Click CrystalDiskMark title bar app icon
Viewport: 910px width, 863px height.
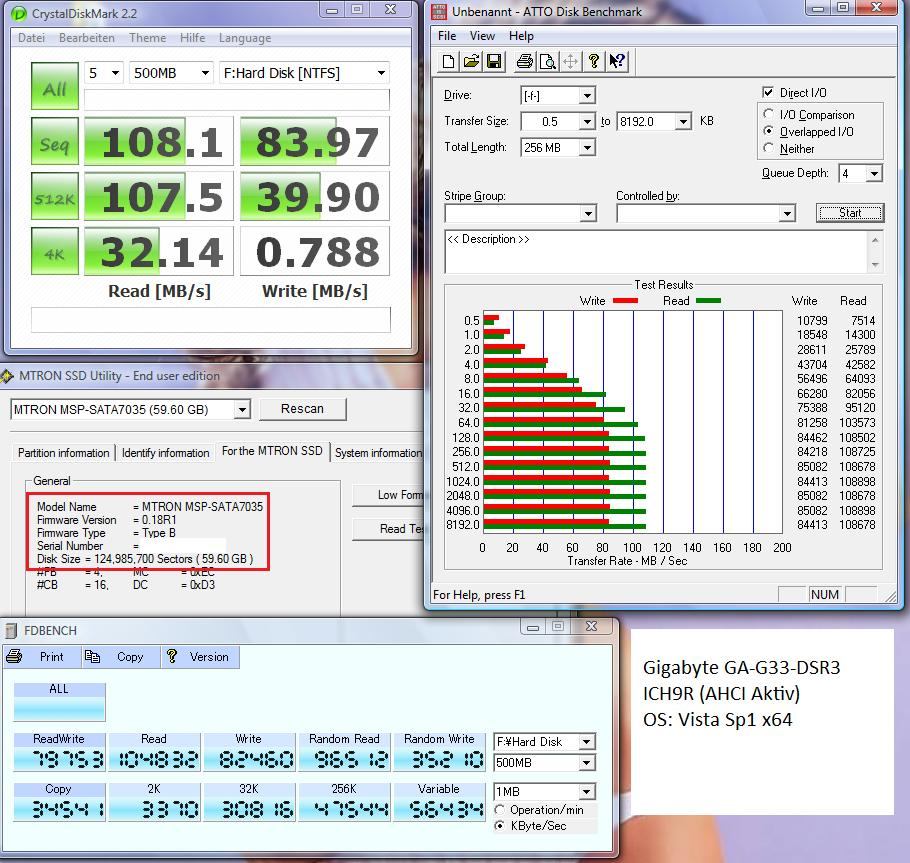pyautogui.click(x=19, y=13)
